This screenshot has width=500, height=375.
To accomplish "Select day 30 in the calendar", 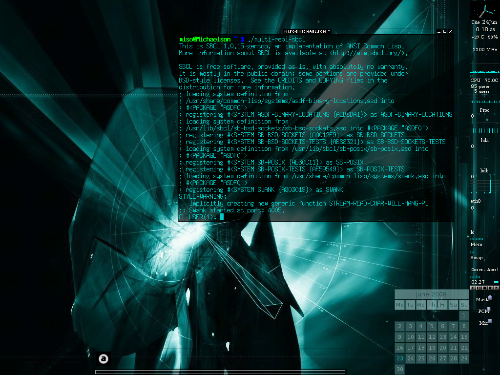I will (400, 369).
